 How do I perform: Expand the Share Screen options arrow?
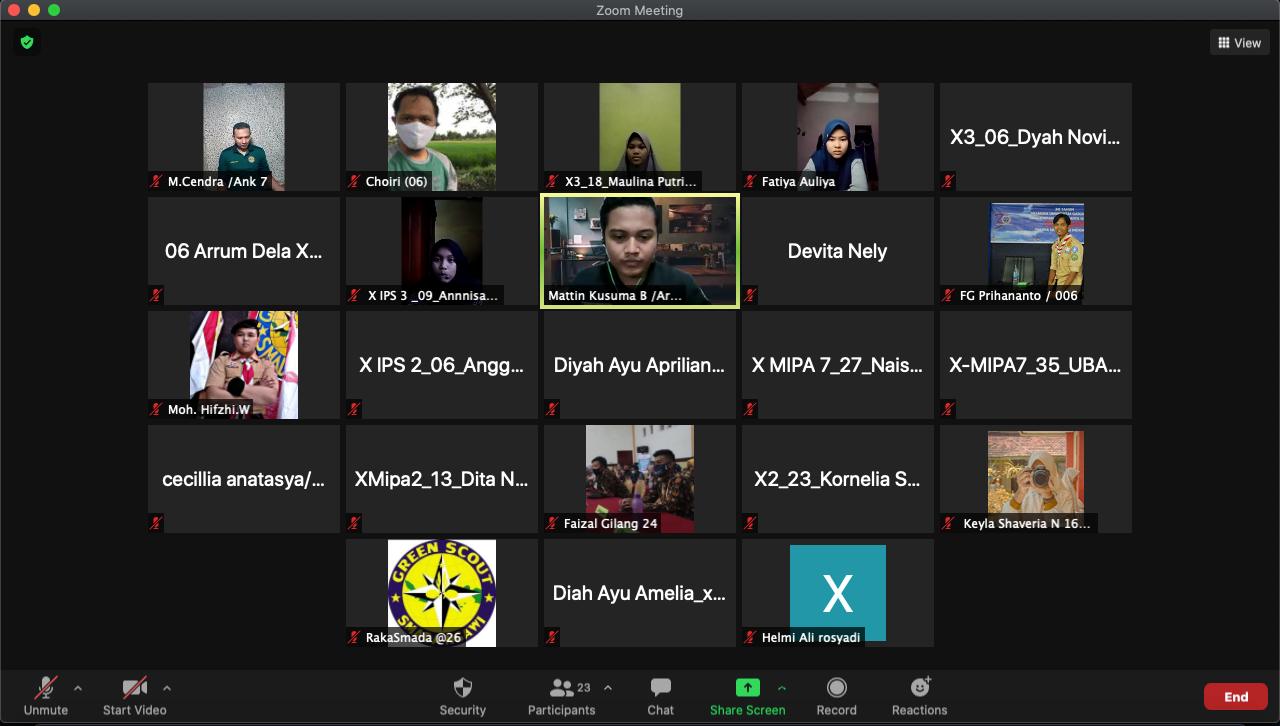[x=782, y=688]
